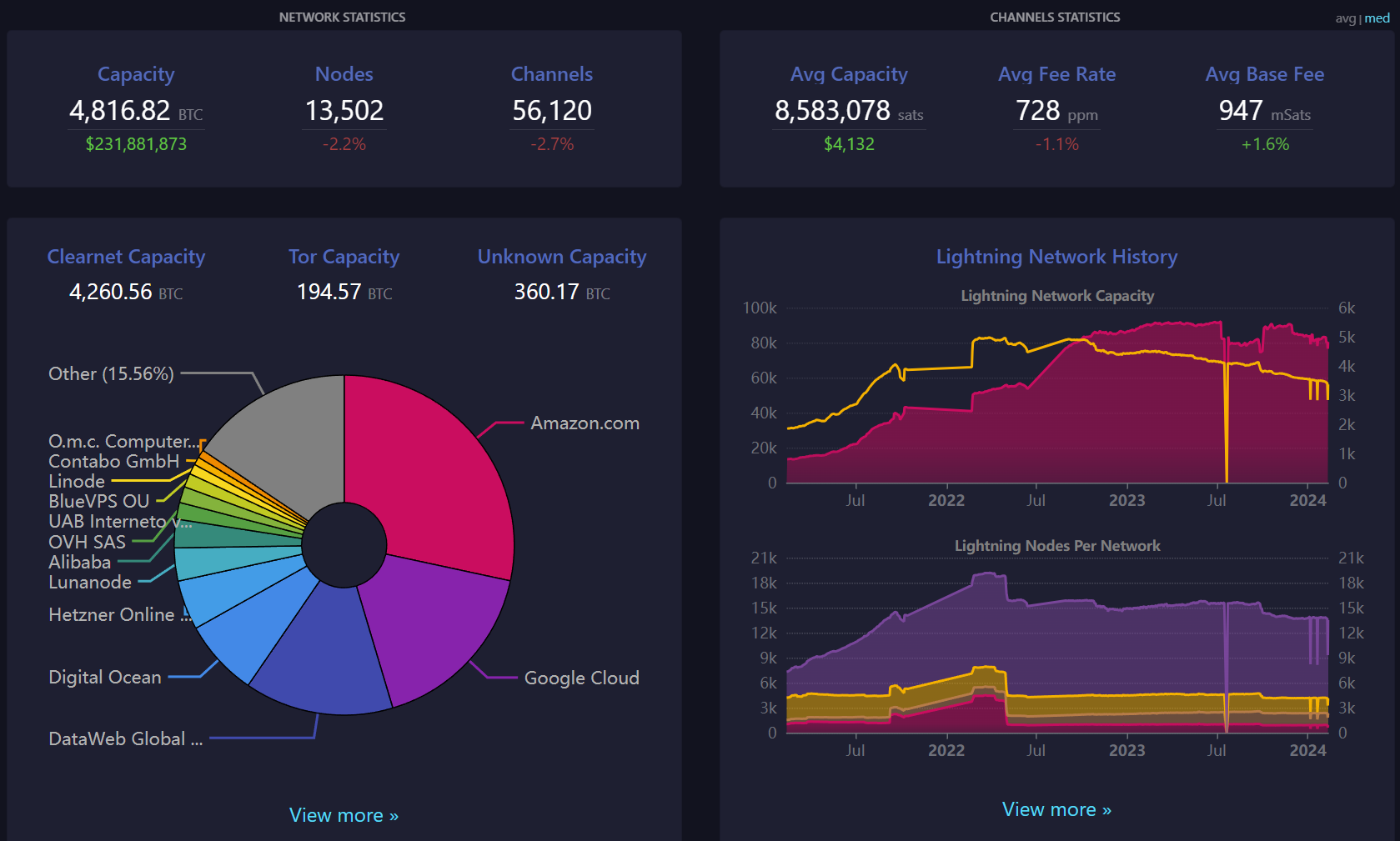The width and height of the screenshot is (1400, 841).
Task: Open the Unknown Capacity heading
Action: (x=562, y=257)
